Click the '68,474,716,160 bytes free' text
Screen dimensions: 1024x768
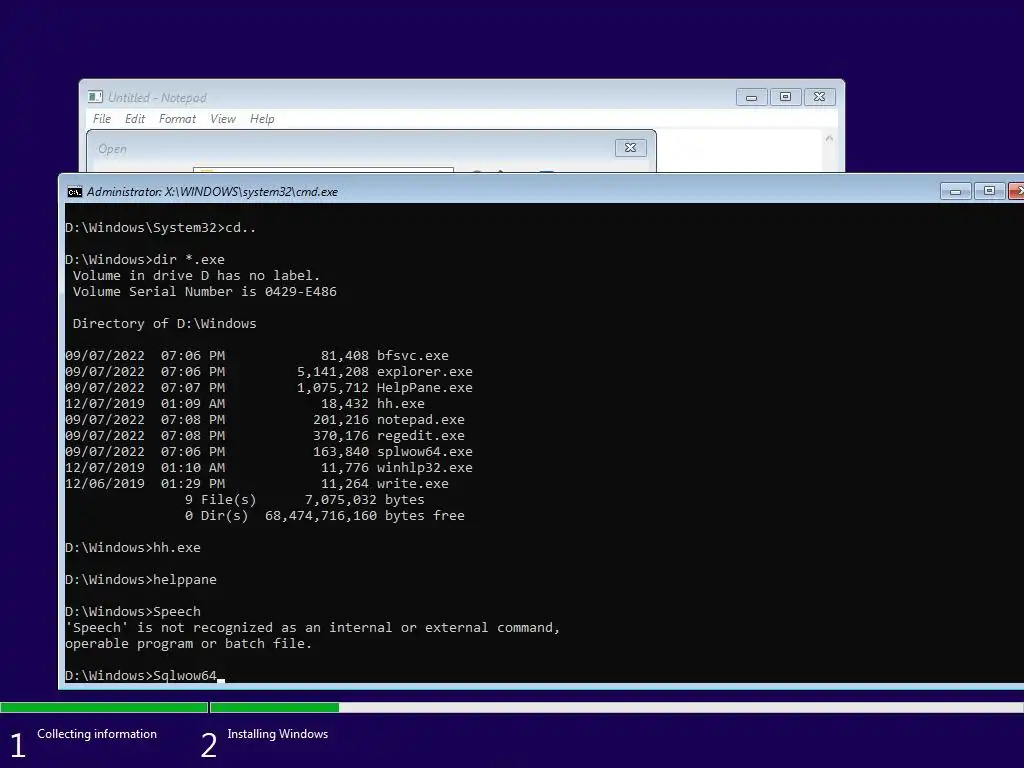(x=364, y=516)
